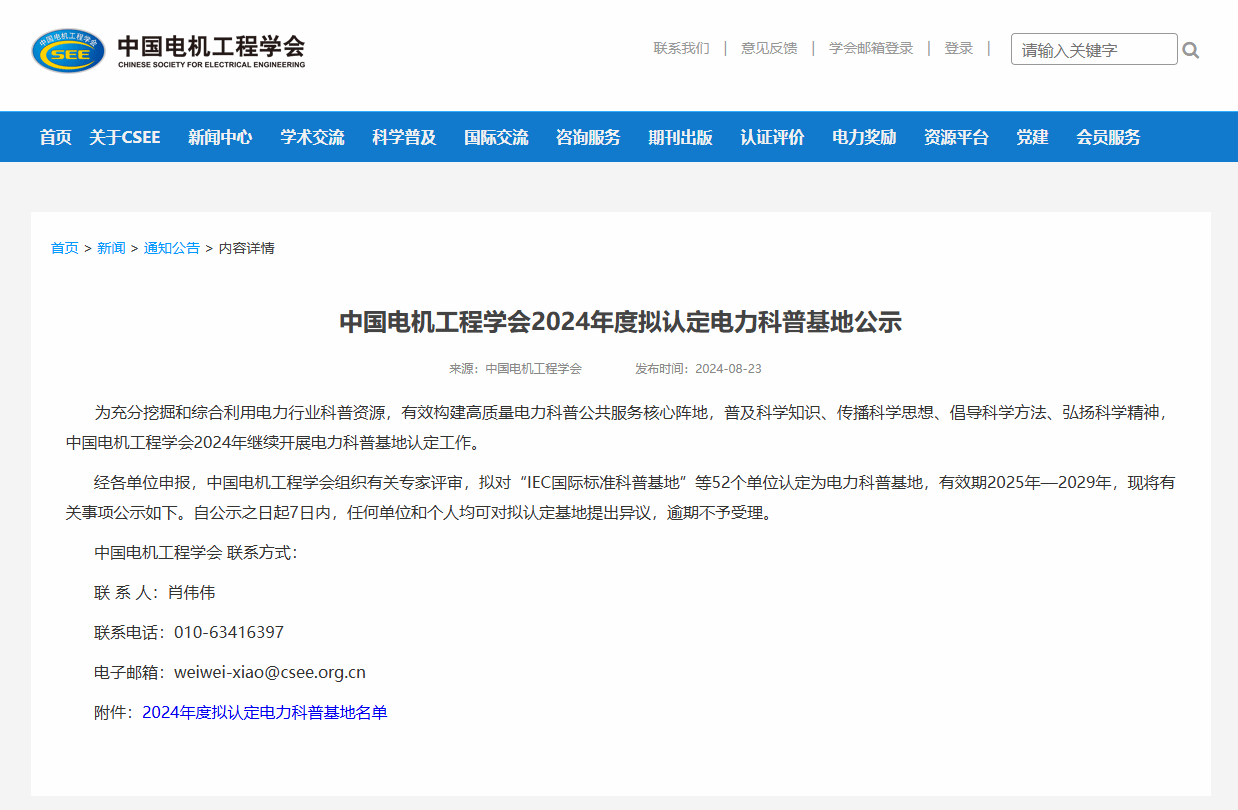Open the 意见反馈 link

pos(769,48)
